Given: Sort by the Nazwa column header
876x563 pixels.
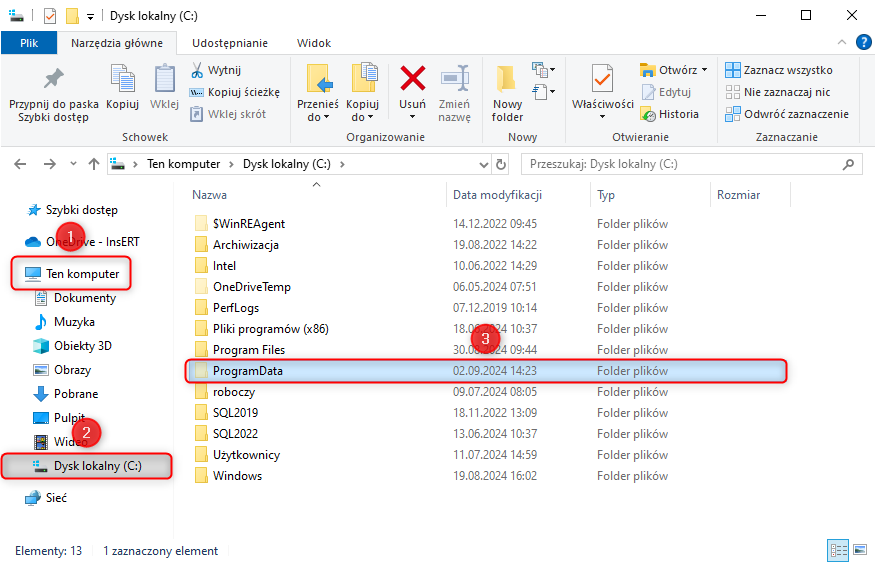Looking at the screenshot, I should pos(210,195).
